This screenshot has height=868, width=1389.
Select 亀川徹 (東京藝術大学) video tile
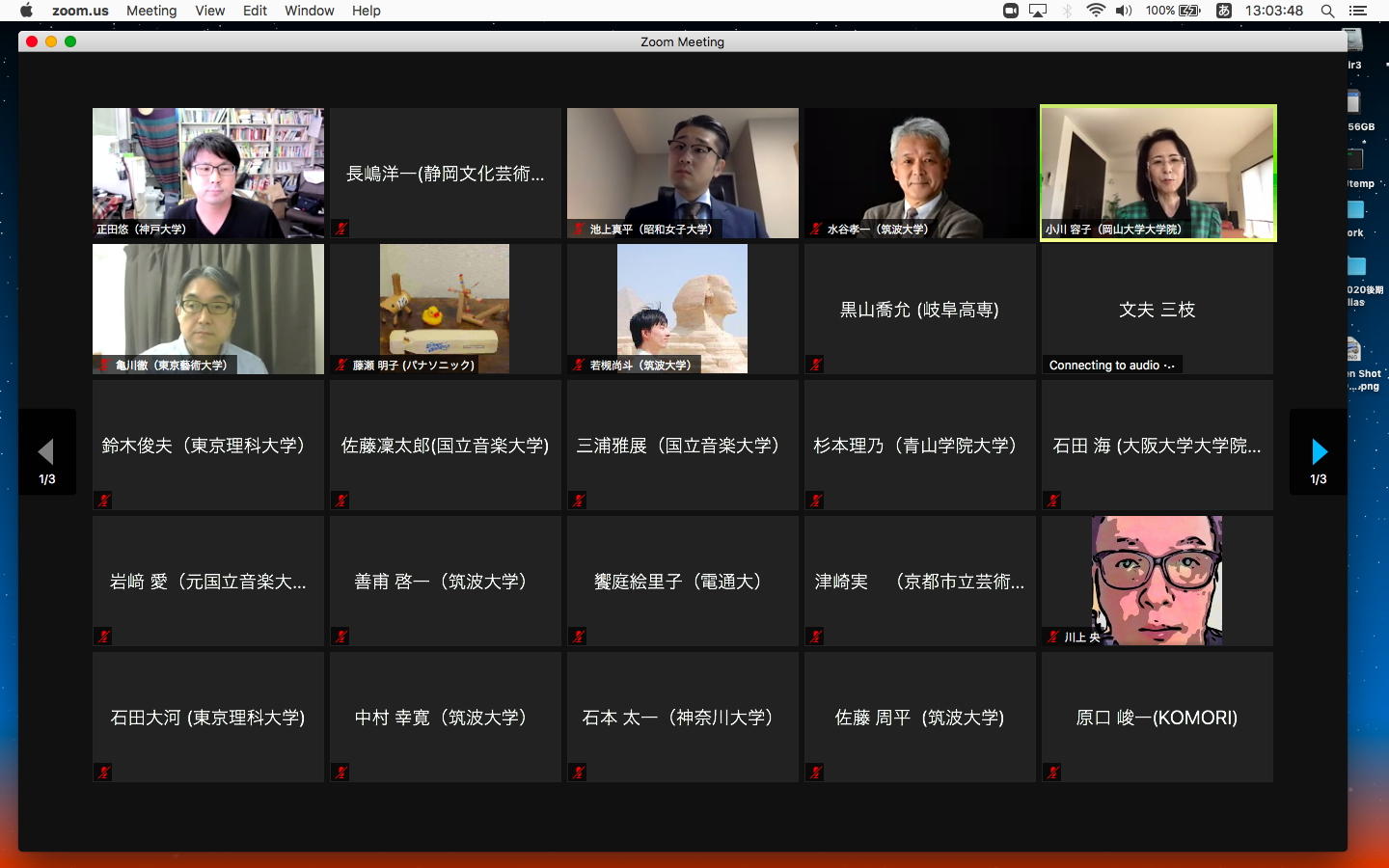tap(208, 309)
